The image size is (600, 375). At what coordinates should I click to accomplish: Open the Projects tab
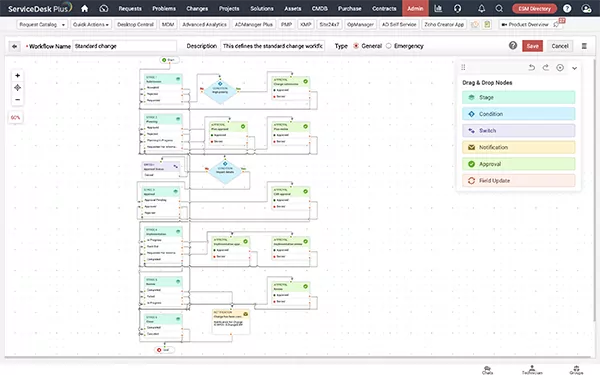coord(229,8)
